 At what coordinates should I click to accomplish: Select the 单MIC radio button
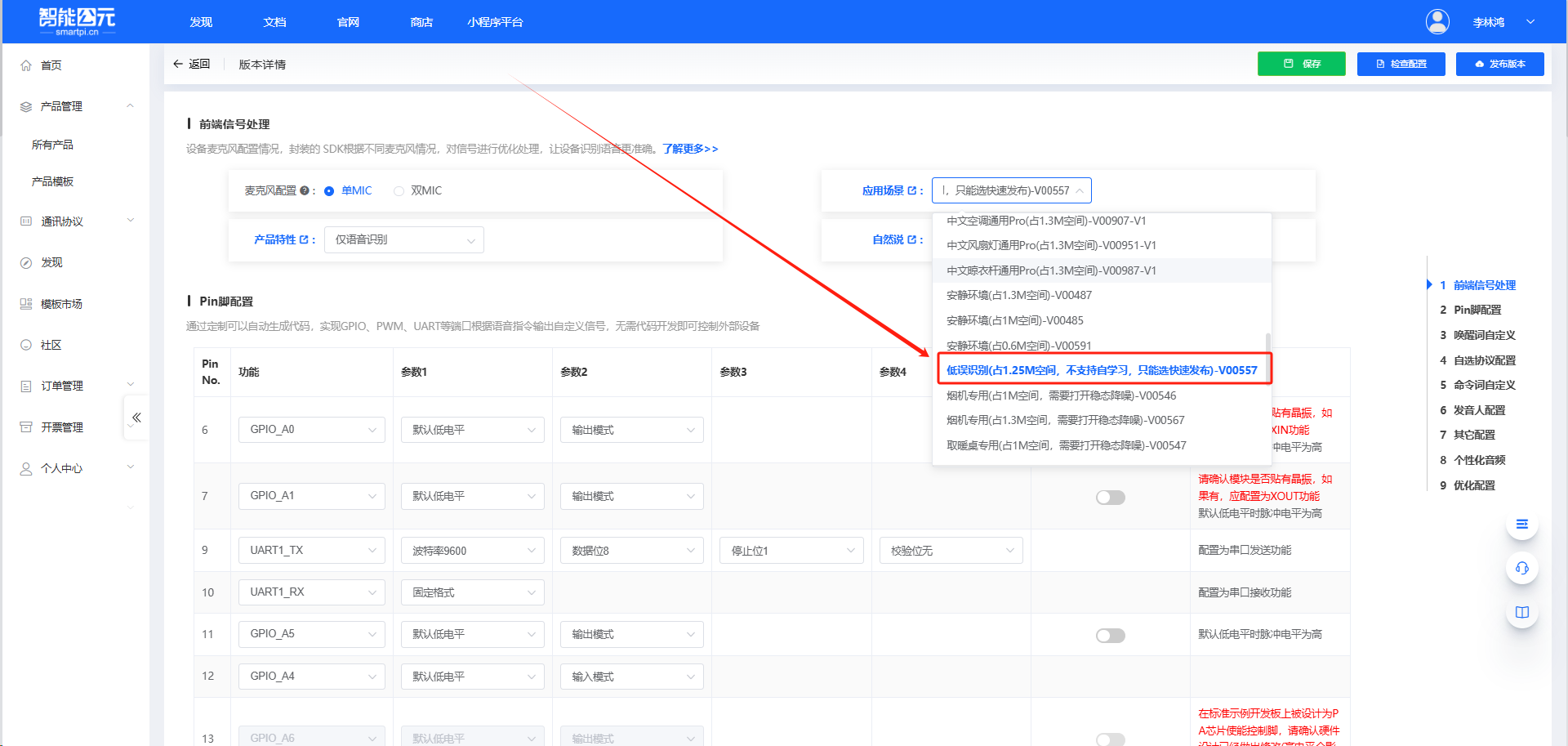329,191
